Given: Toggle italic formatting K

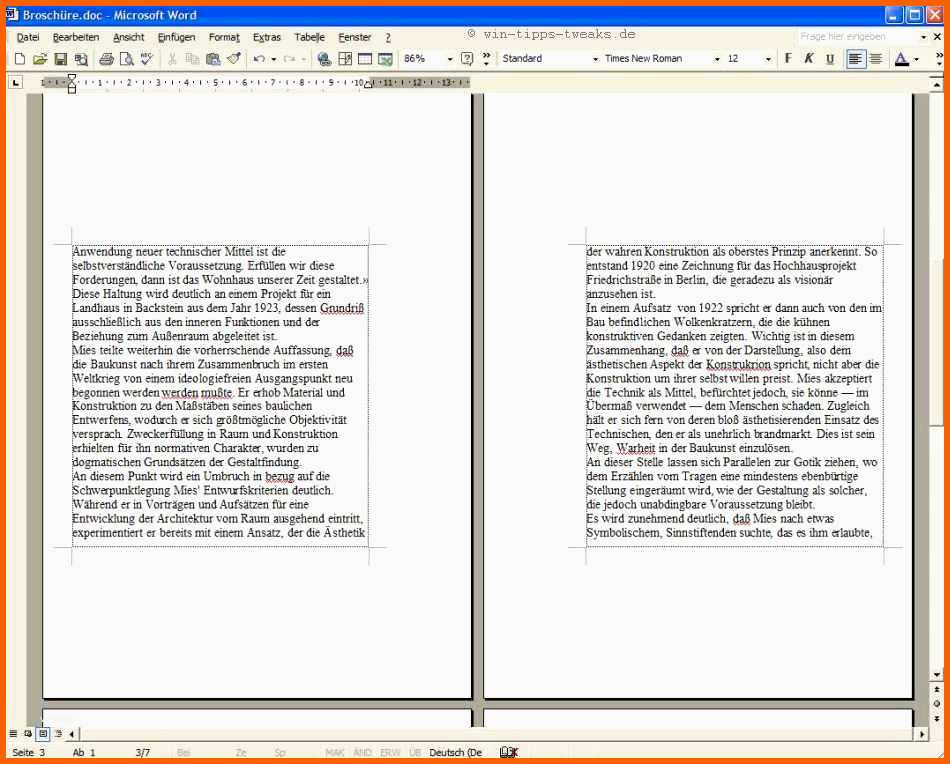Looking at the screenshot, I should (x=809, y=59).
